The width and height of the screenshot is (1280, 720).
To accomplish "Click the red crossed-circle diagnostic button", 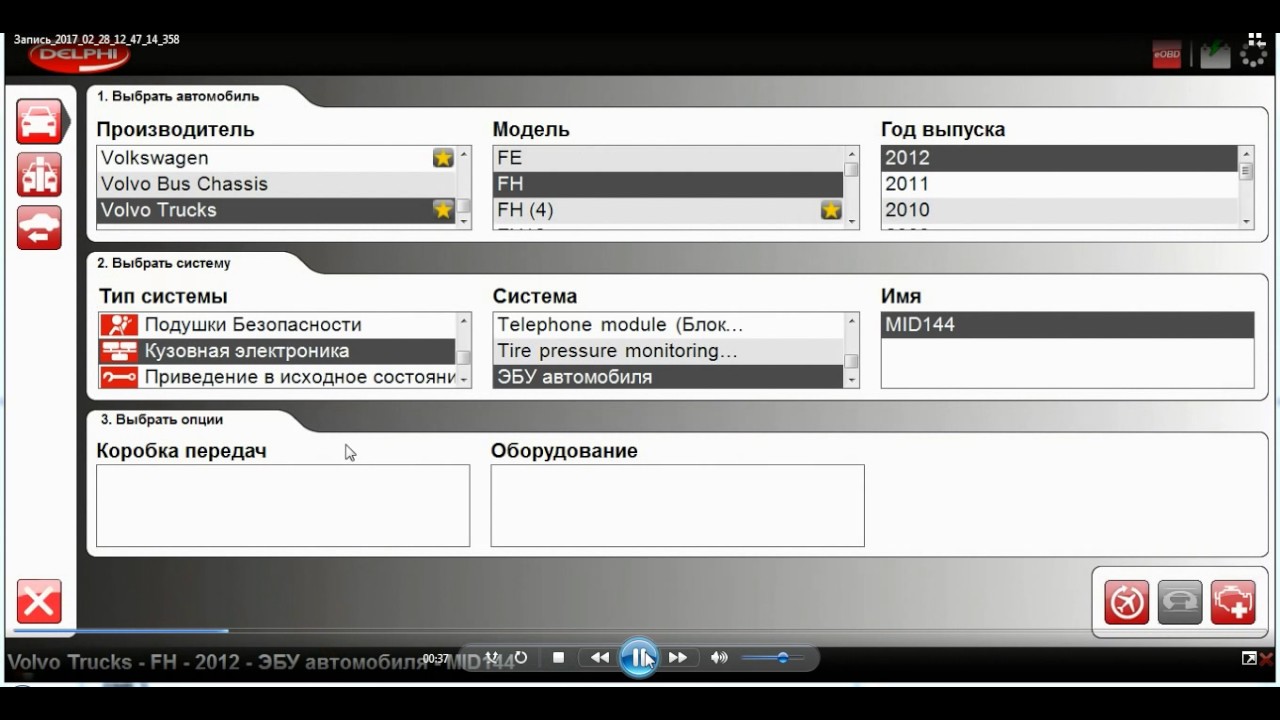I will pos(1127,603).
